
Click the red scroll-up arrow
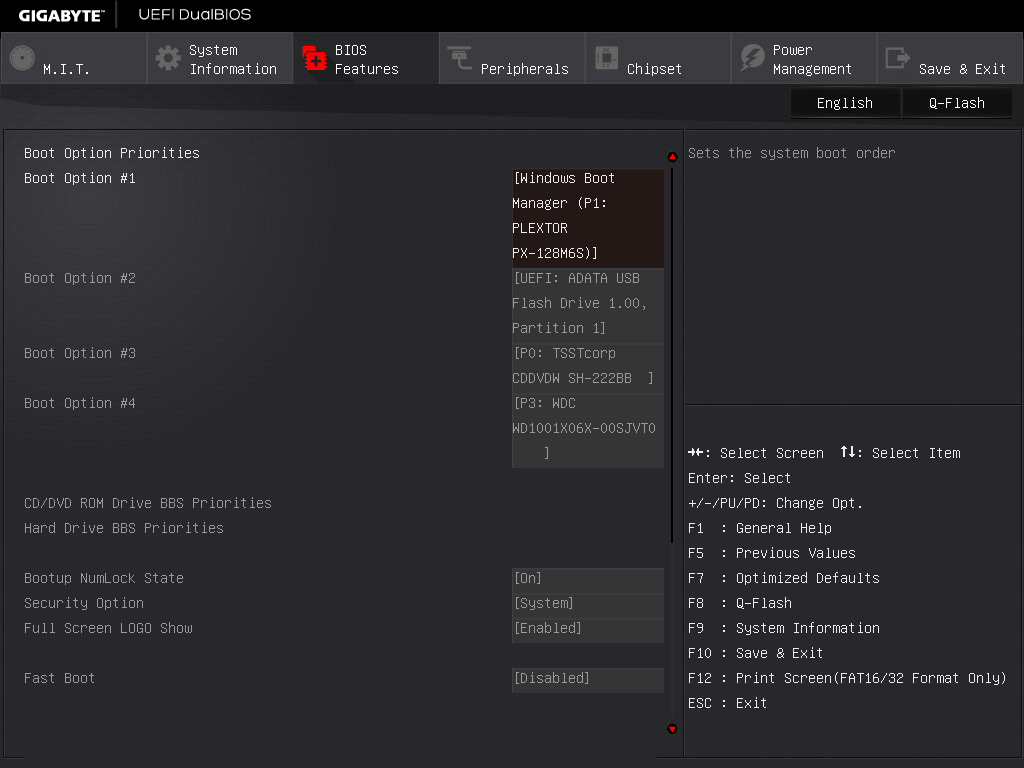672,157
